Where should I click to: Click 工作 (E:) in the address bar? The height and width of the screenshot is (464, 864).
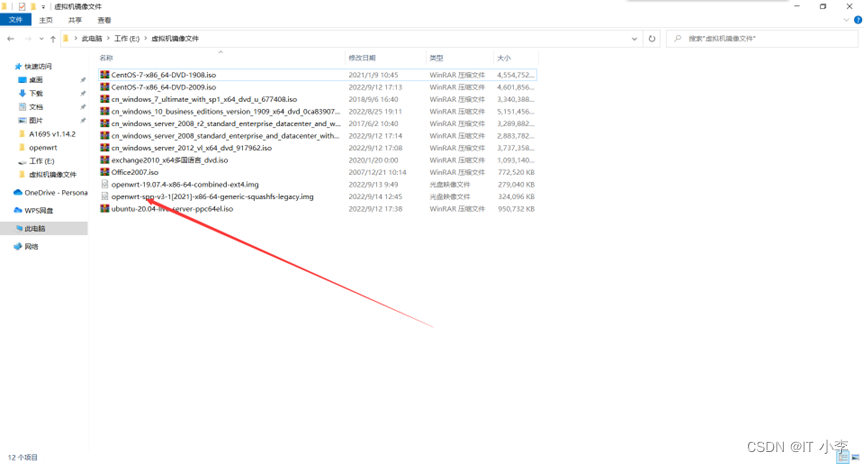pos(127,39)
